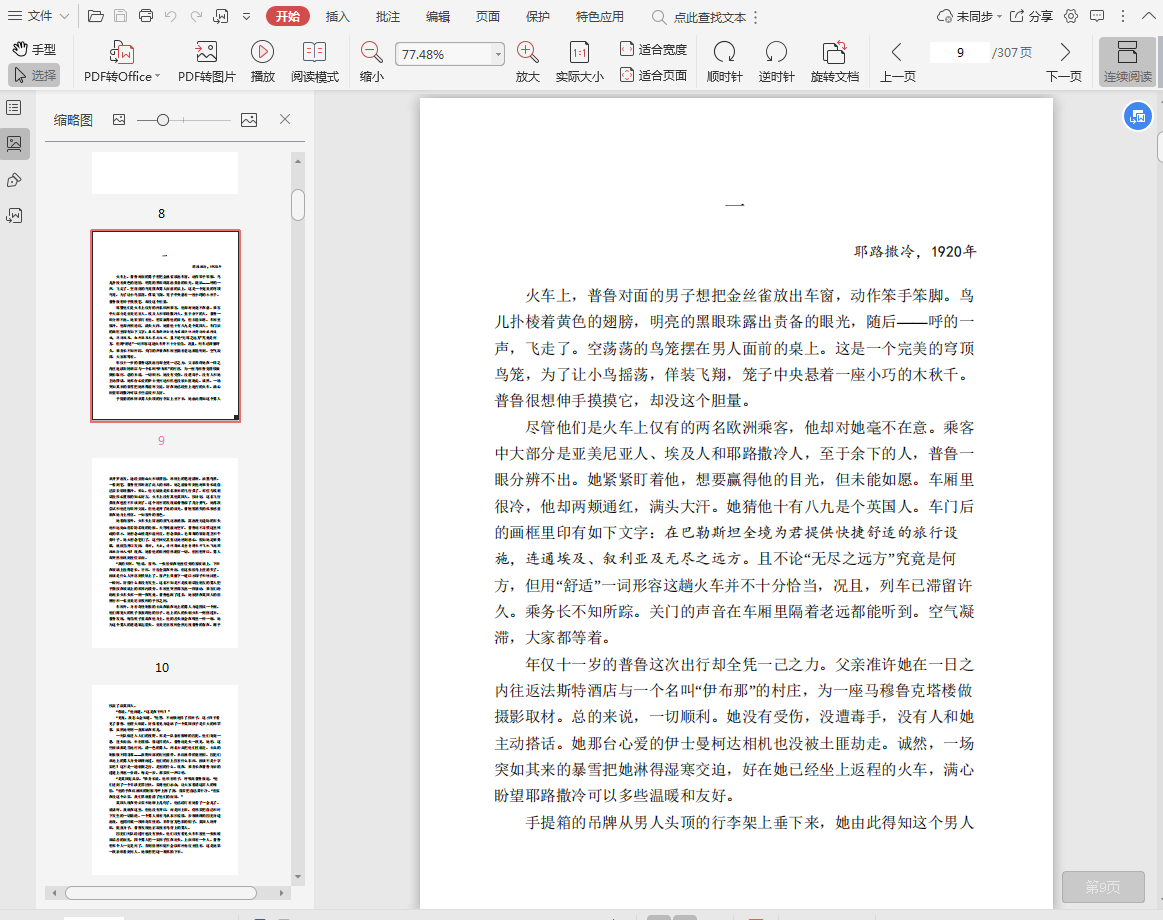This screenshot has width=1163, height=920.
Task: Open 阅读模式 reading mode
Action: click(314, 52)
